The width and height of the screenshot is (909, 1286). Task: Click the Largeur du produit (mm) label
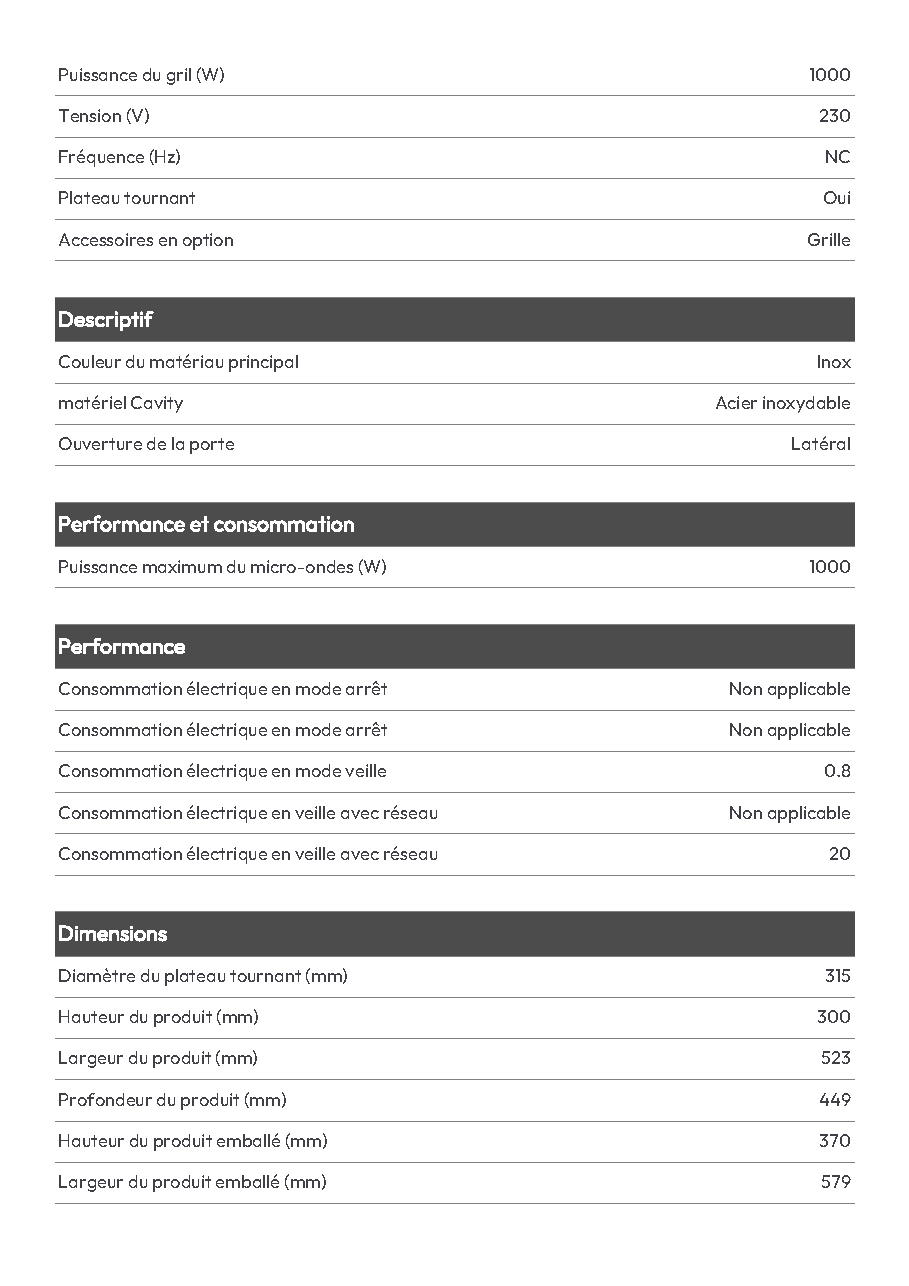pos(158,1058)
